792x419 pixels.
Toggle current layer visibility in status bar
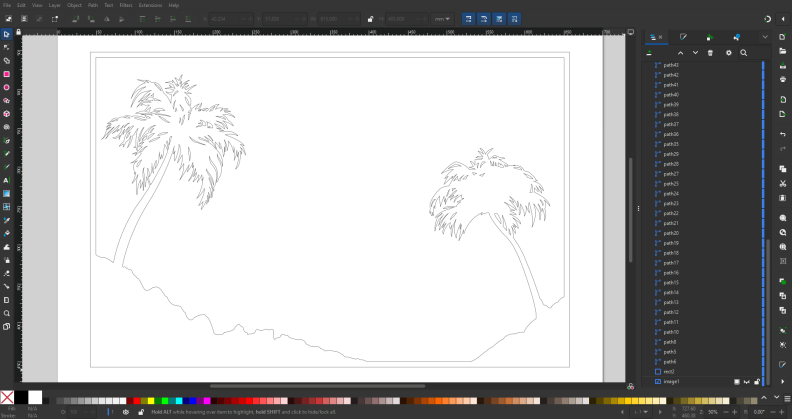pos(126,412)
